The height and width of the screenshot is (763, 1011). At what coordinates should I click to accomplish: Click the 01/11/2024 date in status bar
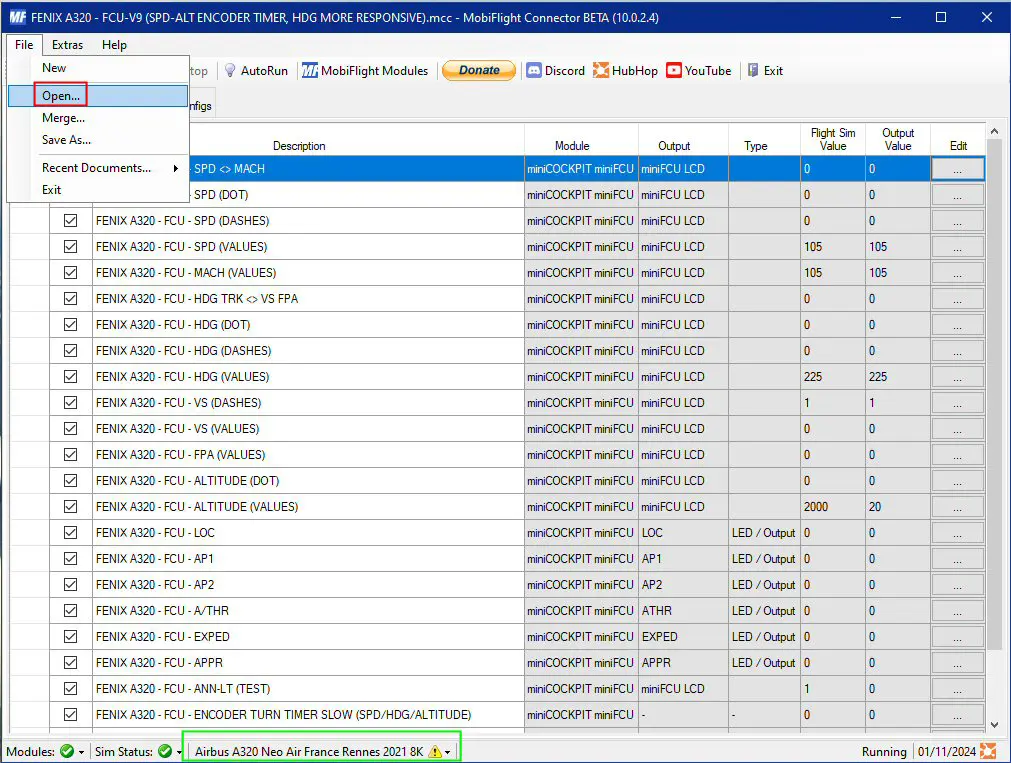pyautogui.click(x=947, y=752)
